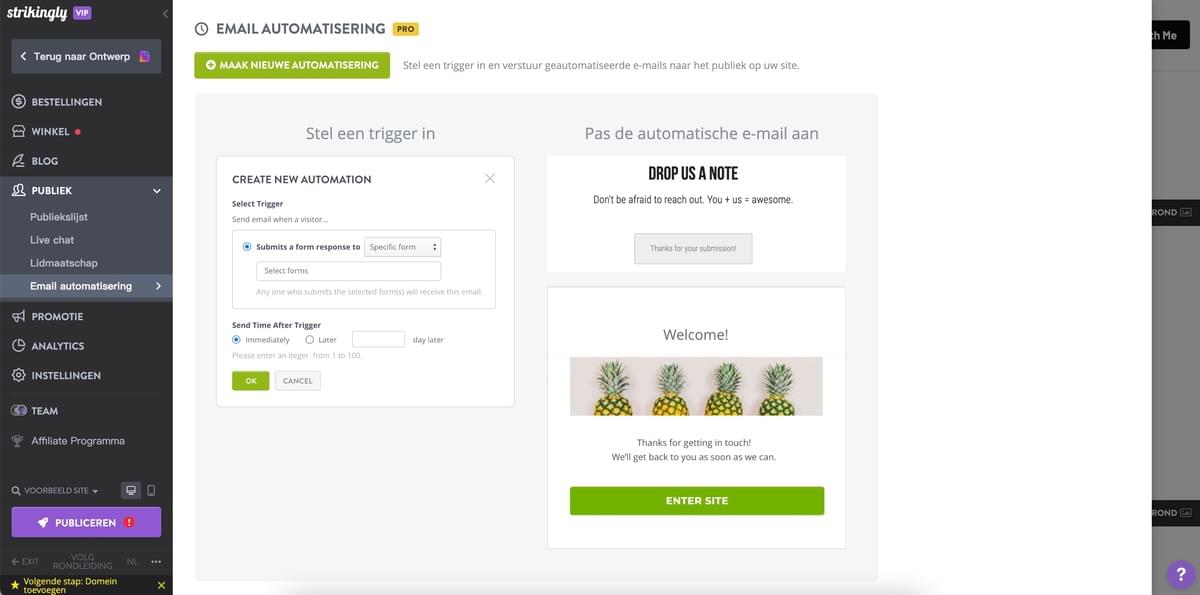This screenshot has height=595, width=1200.
Task: Collapse the Publiek section
Action: coord(156,189)
